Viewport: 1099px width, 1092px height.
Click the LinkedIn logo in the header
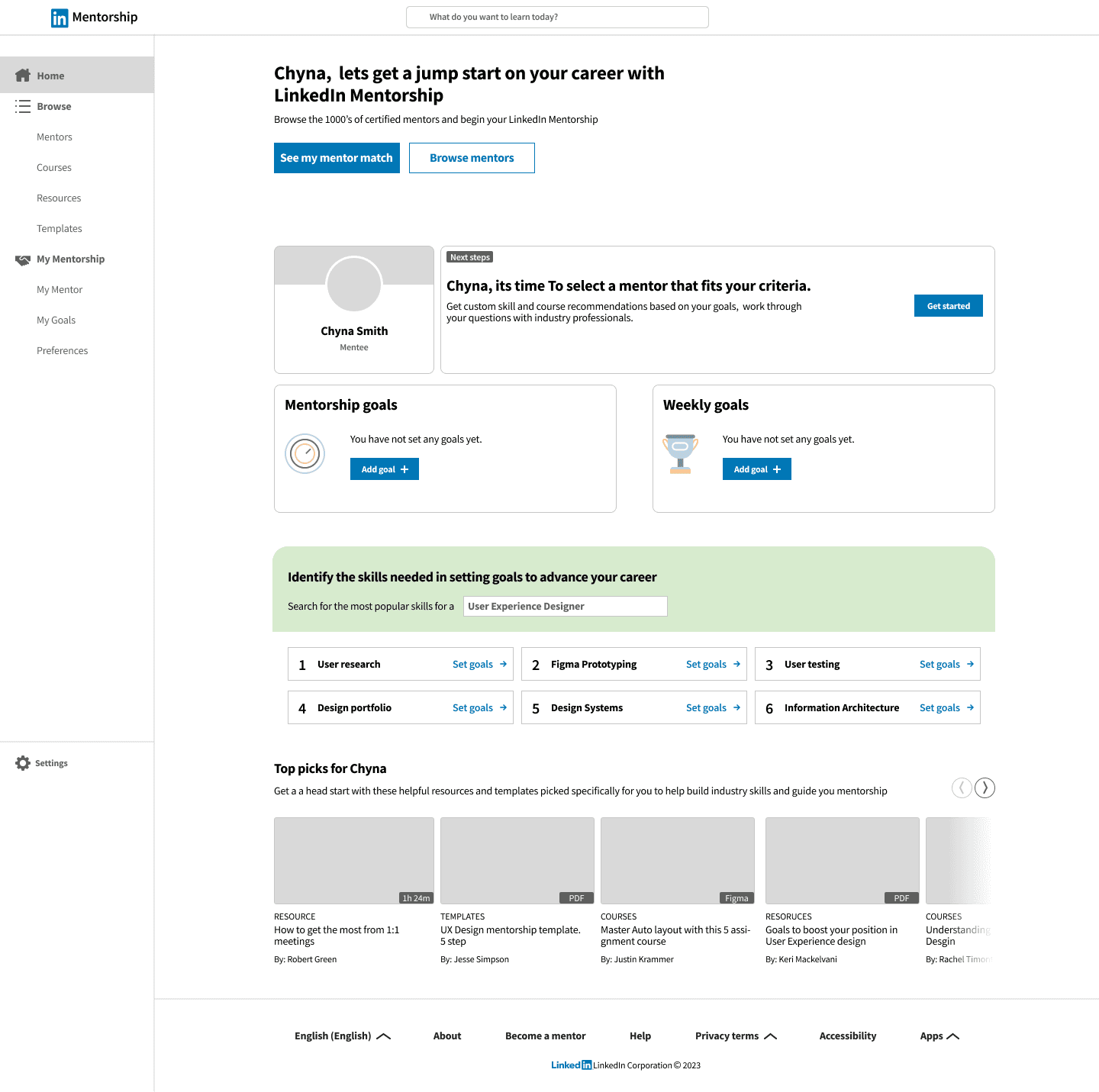[x=60, y=18]
